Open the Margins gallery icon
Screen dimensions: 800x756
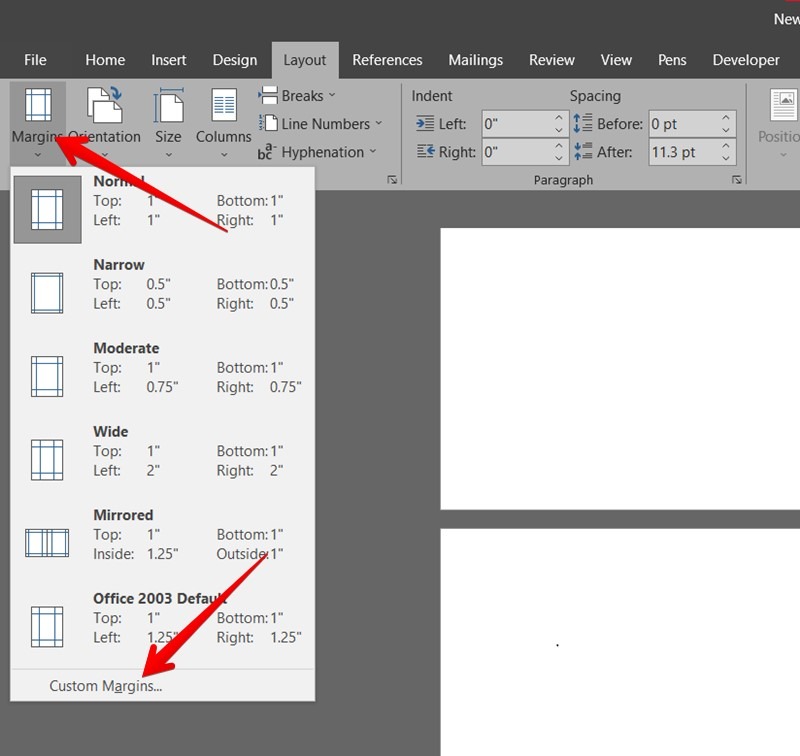36,105
